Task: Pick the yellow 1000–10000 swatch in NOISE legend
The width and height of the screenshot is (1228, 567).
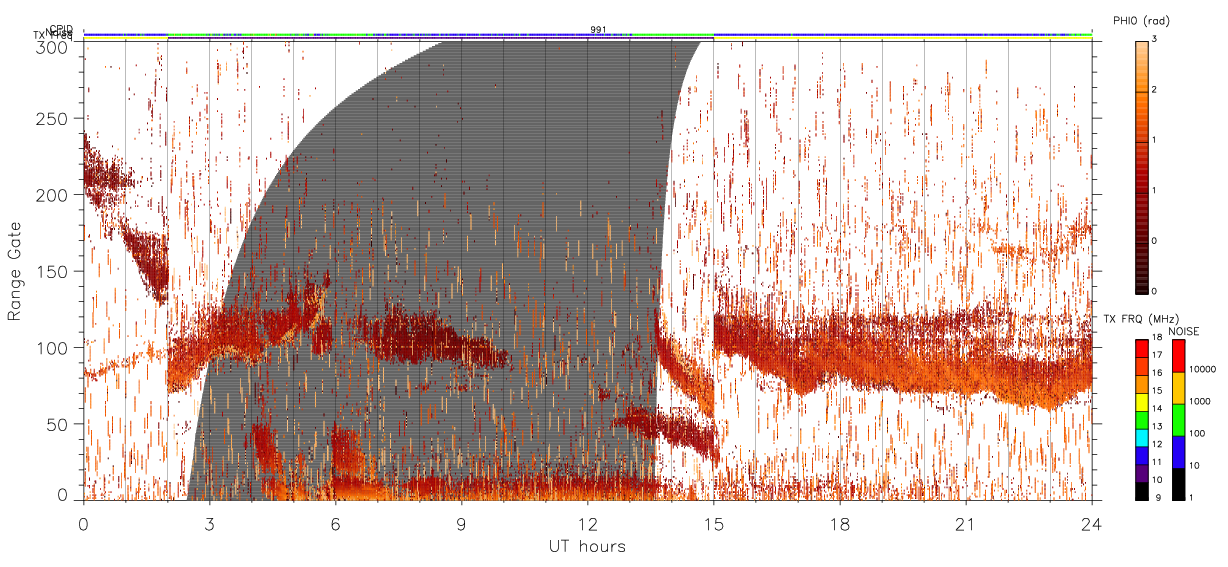Action: (1178, 388)
